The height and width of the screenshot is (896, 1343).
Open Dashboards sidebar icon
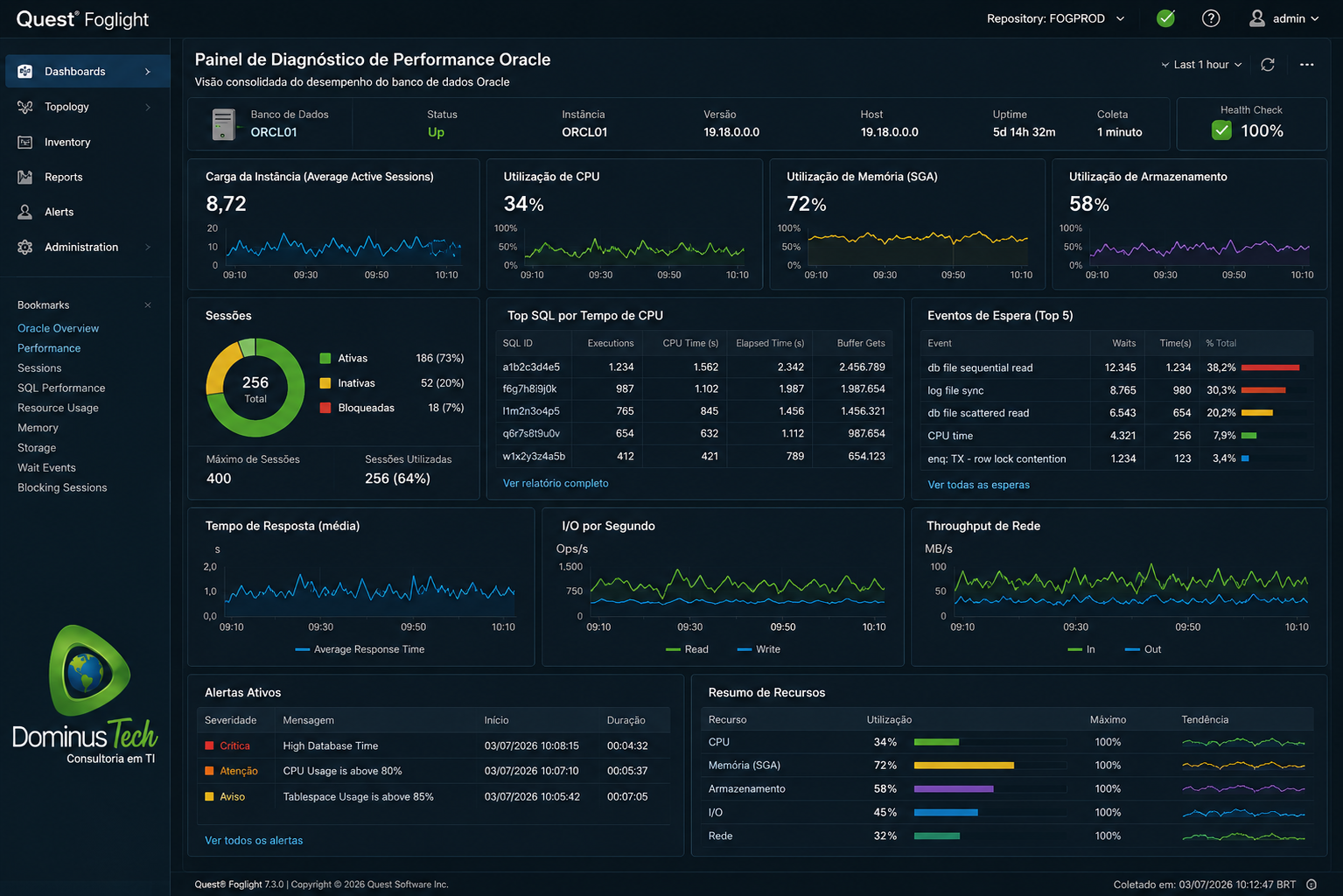click(x=25, y=72)
